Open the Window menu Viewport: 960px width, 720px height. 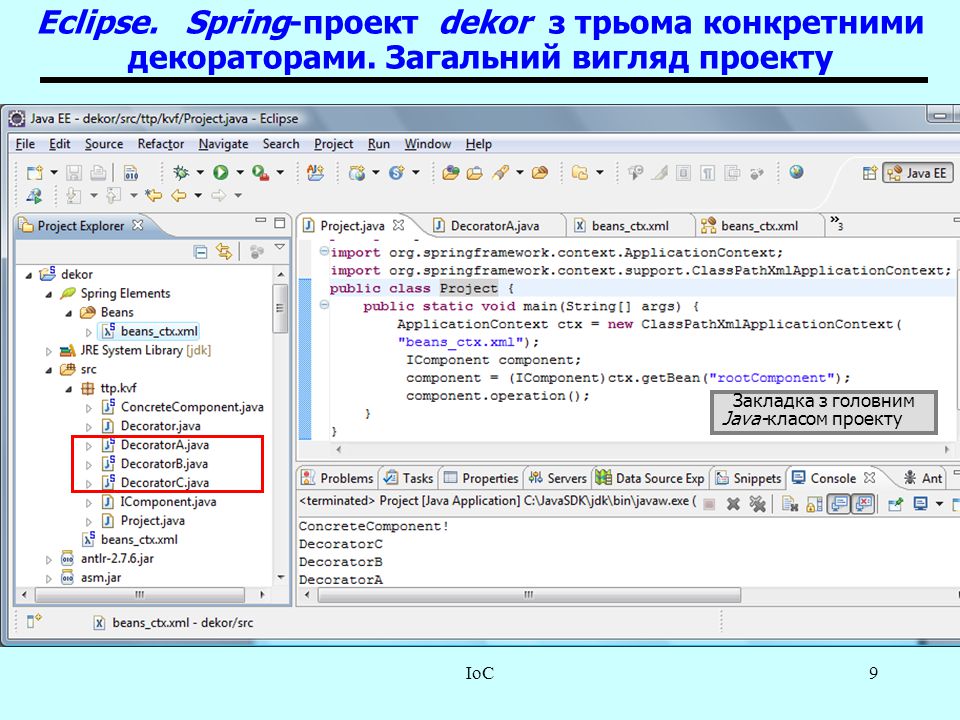coord(427,144)
